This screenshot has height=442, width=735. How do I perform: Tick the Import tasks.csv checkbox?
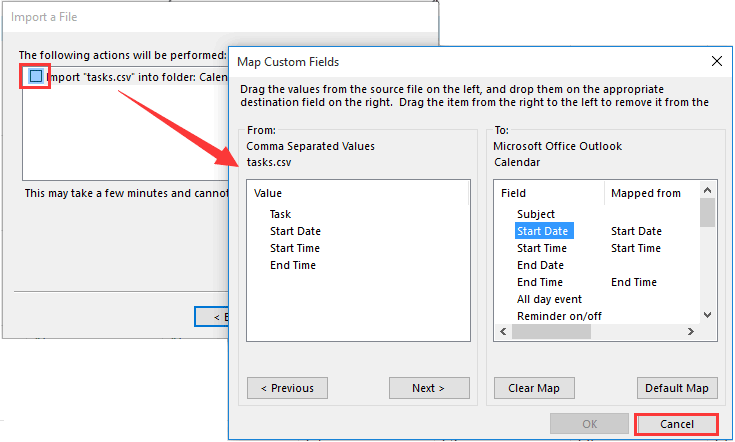coord(36,76)
